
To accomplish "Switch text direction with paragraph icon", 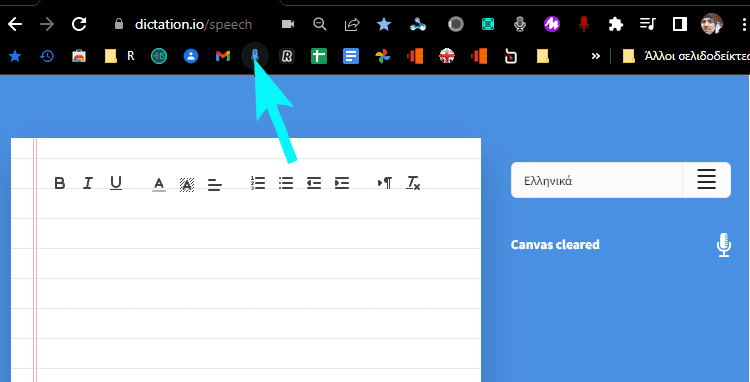I will [x=385, y=183].
